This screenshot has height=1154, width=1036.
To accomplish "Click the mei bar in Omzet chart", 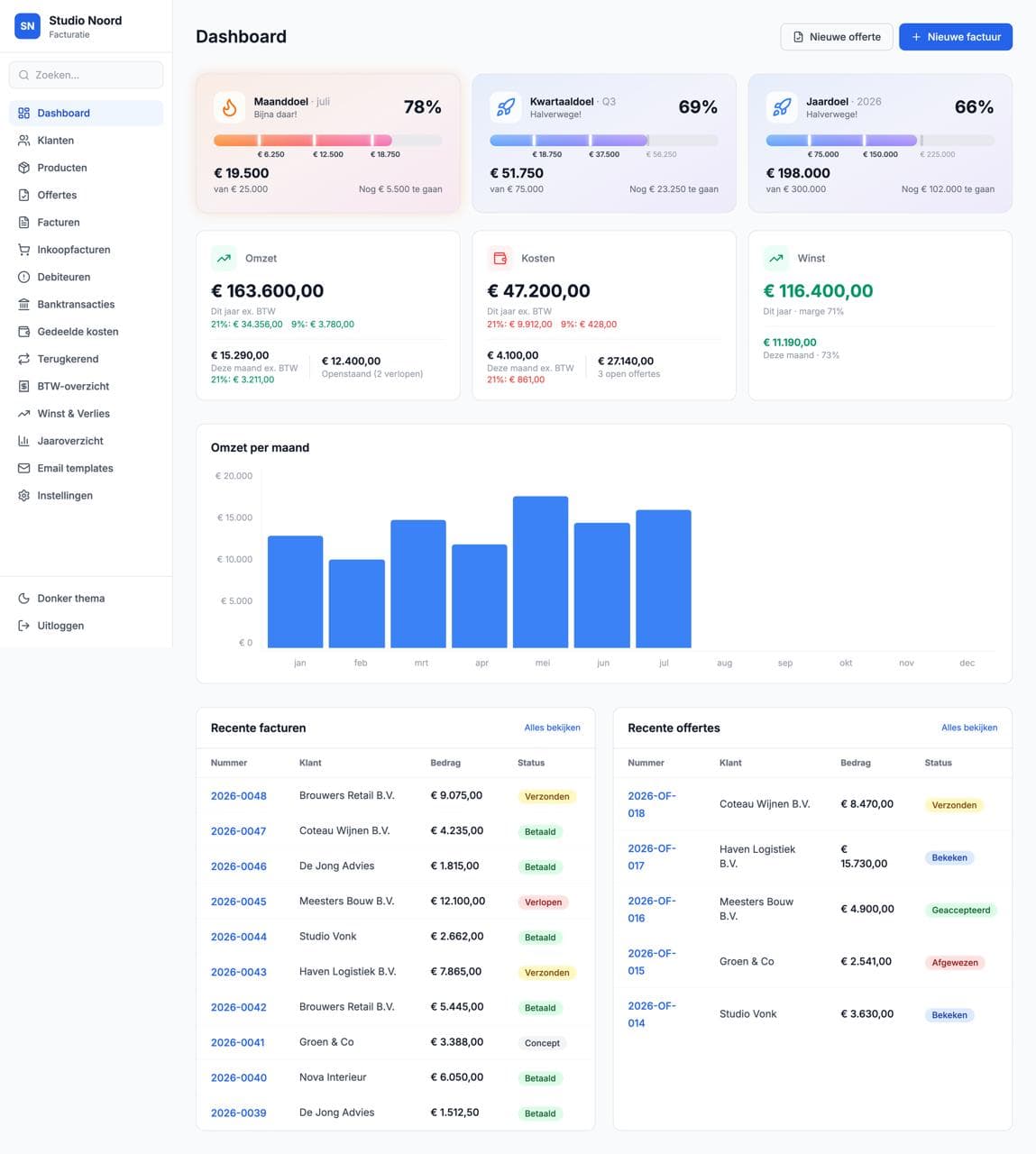I will point(541,572).
